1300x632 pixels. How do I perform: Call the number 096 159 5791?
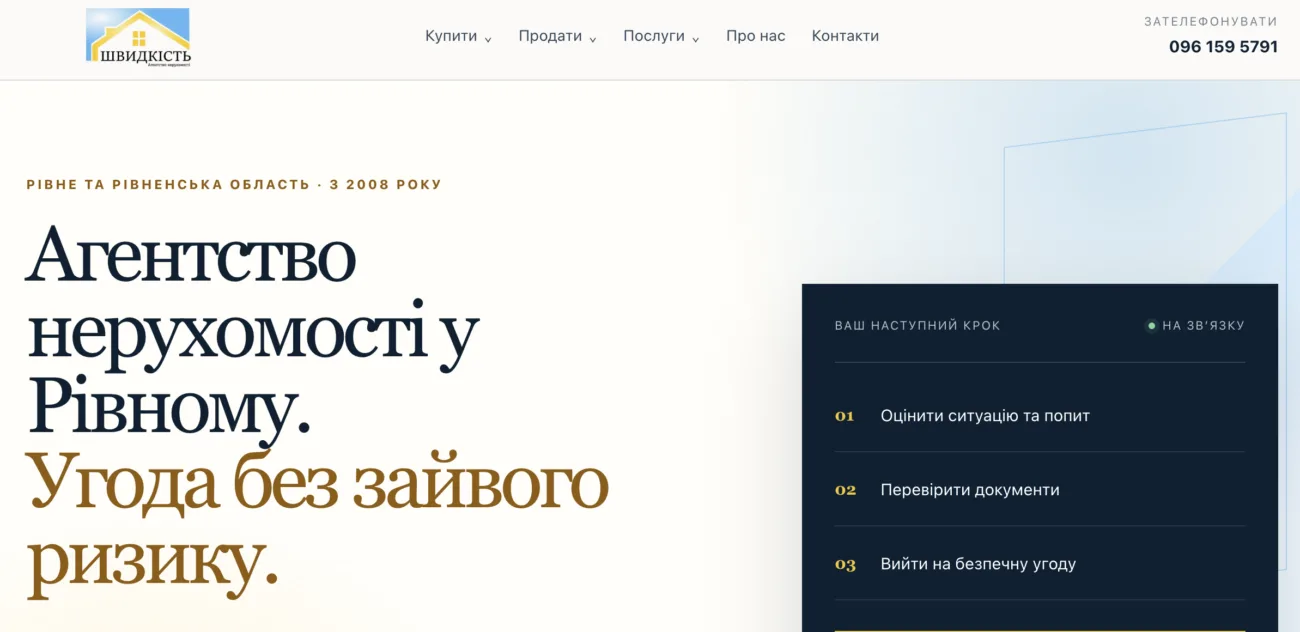(1223, 47)
